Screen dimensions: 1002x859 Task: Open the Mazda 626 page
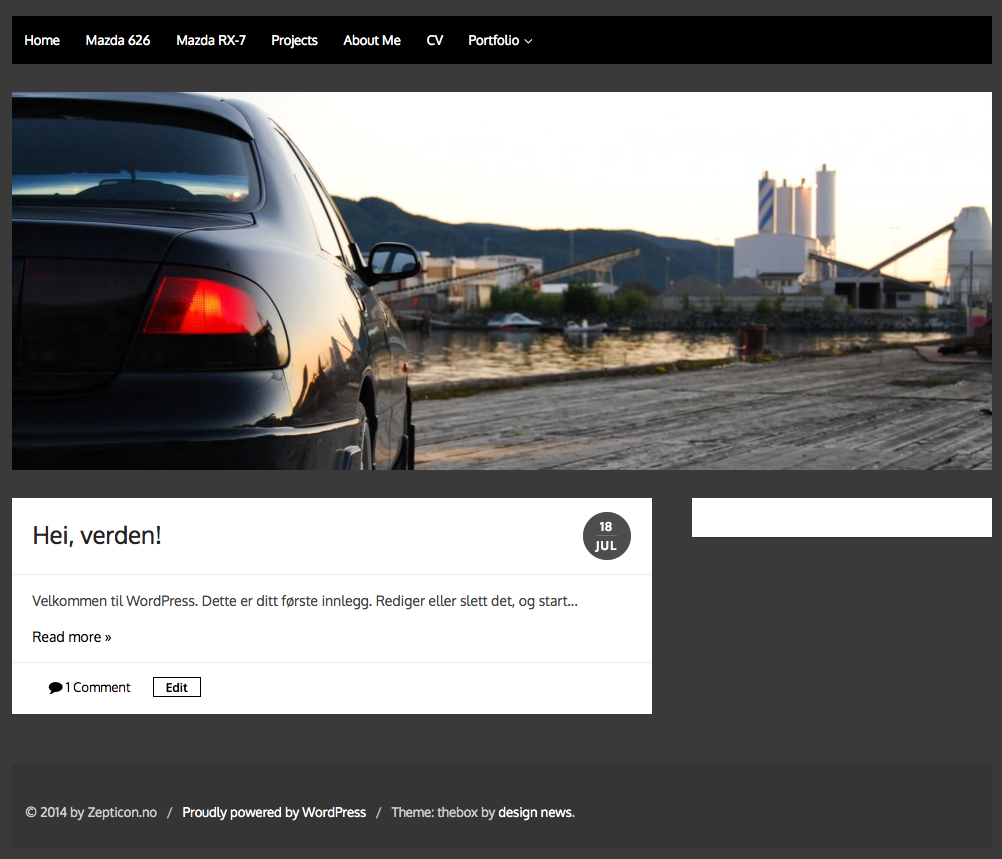pyautogui.click(x=118, y=40)
